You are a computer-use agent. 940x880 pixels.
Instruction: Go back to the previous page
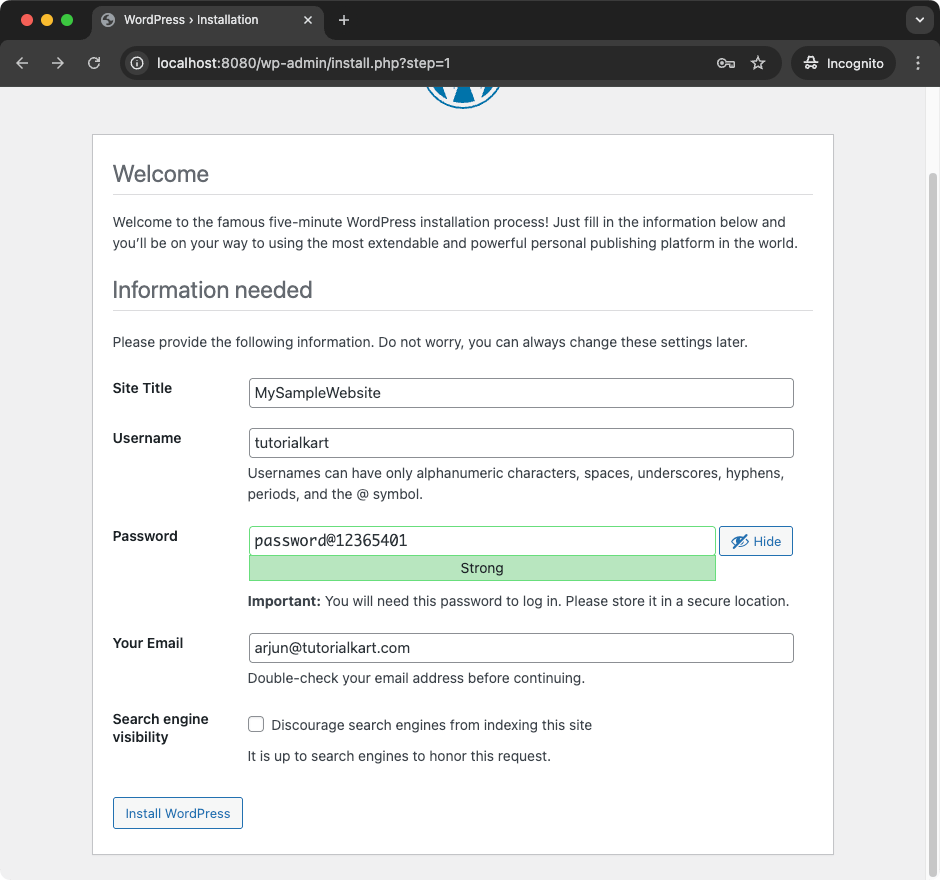tap(22, 63)
